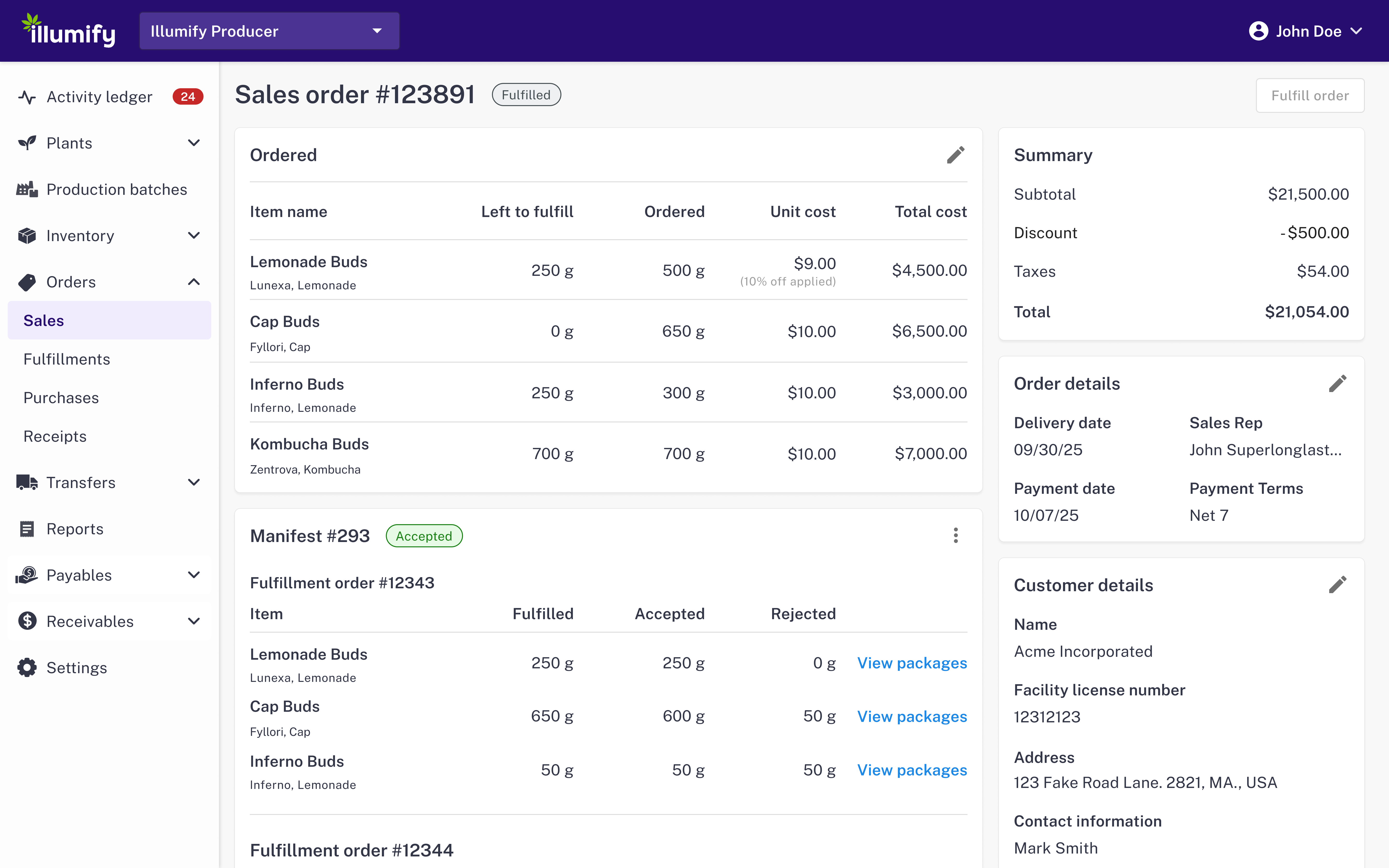This screenshot has height=868, width=1389.
Task: Collapse the Orders menu chevron
Action: click(194, 282)
